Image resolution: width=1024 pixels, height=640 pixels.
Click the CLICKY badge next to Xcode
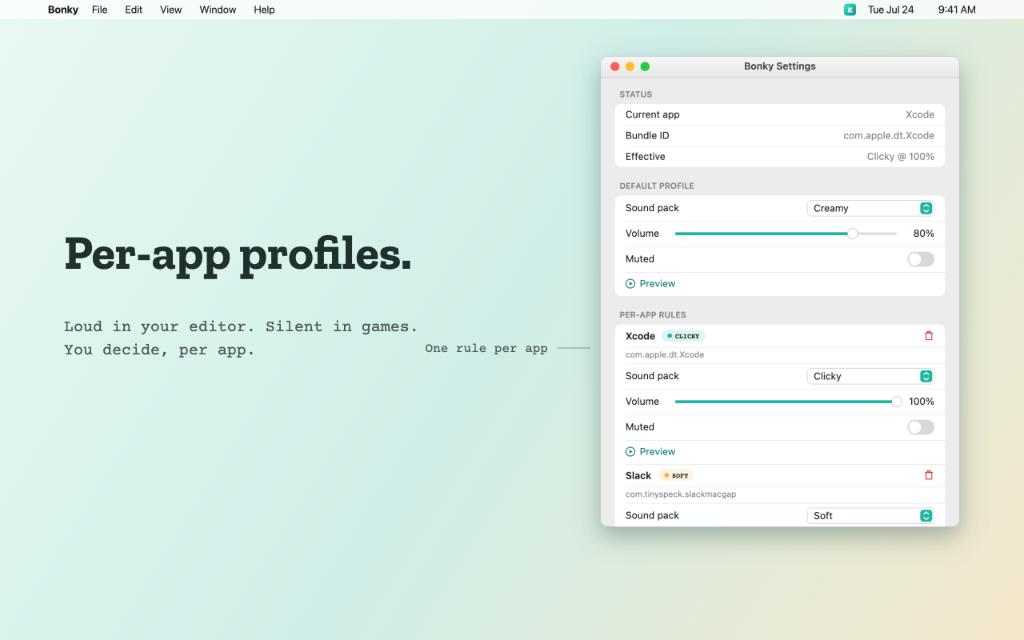[683, 336]
